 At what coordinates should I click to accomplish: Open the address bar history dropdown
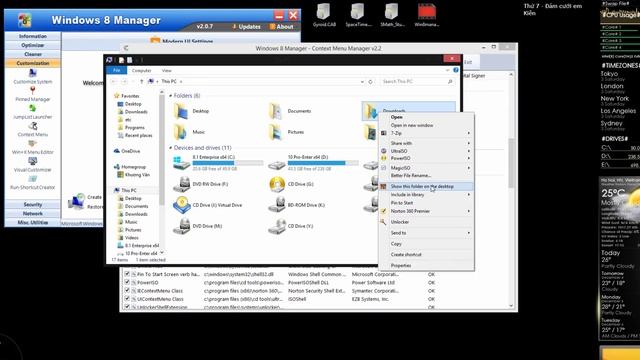[362, 82]
